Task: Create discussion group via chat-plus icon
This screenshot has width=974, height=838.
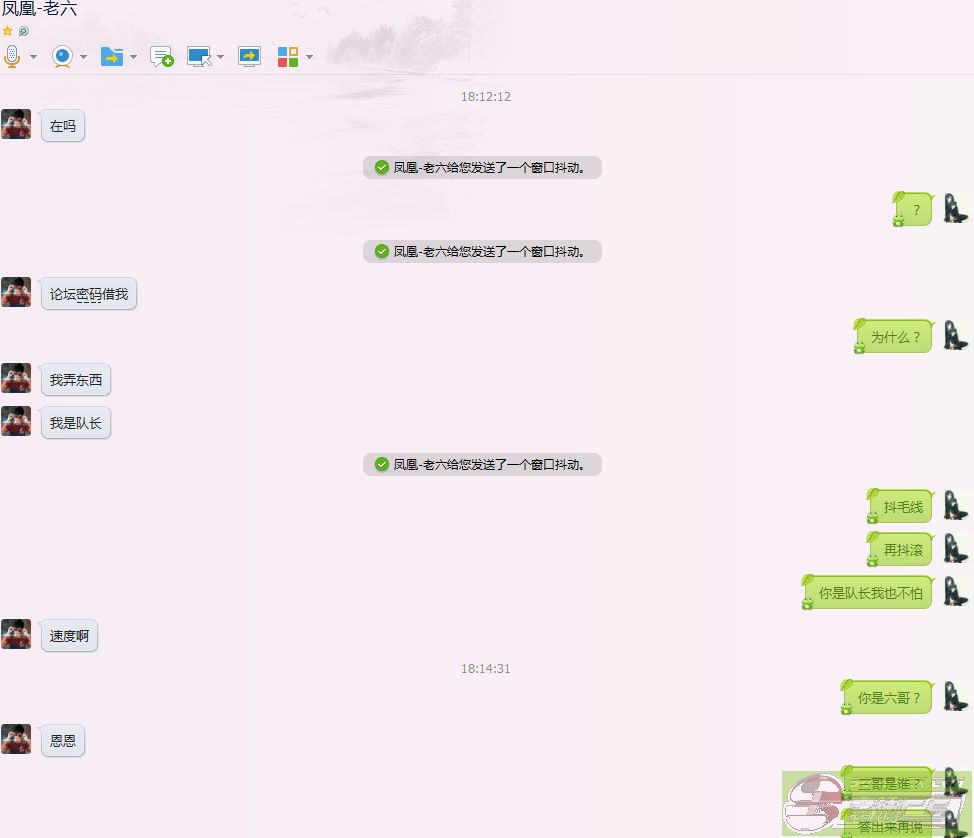Action: (x=161, y=56)
